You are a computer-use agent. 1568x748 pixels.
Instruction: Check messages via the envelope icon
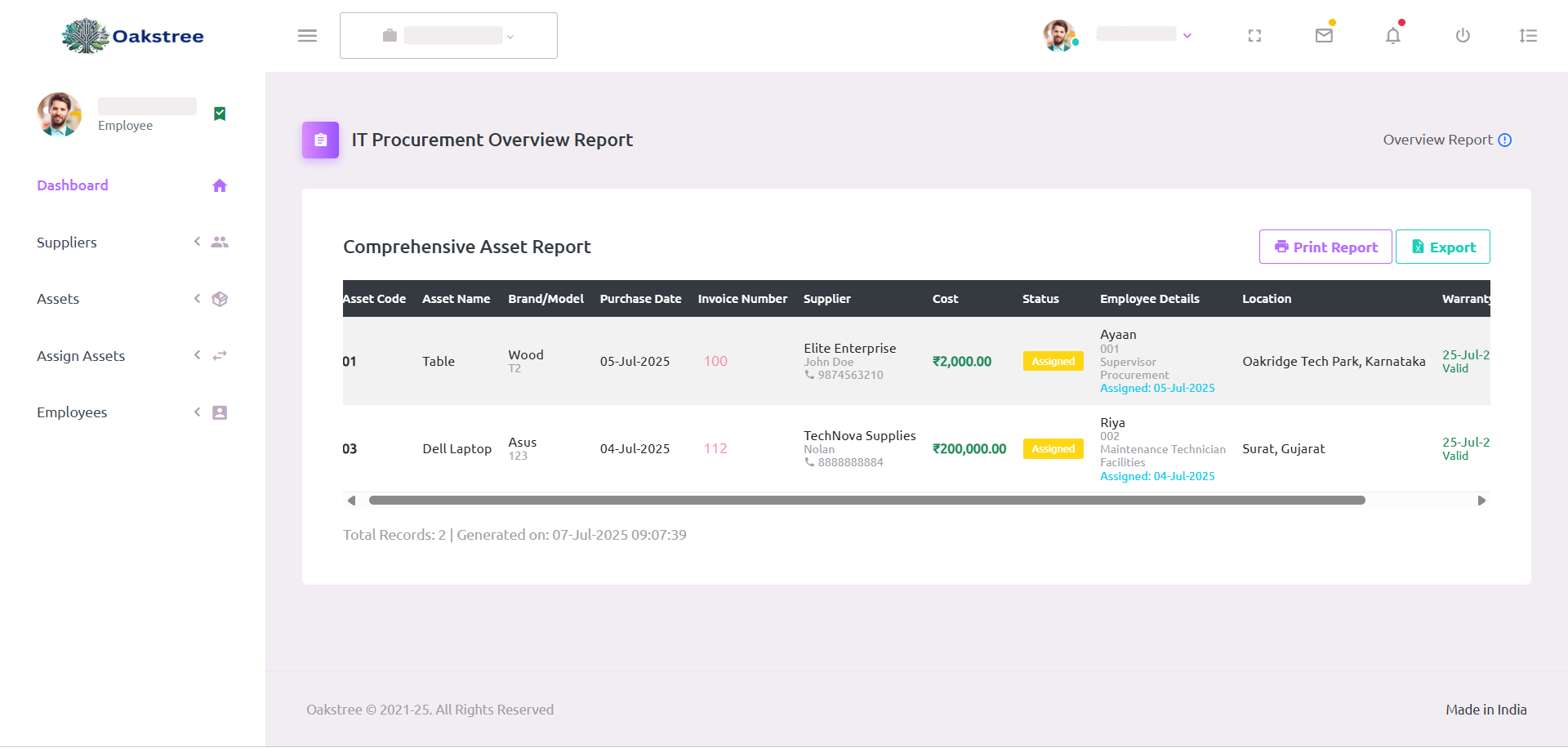(x=1324, y=36)
